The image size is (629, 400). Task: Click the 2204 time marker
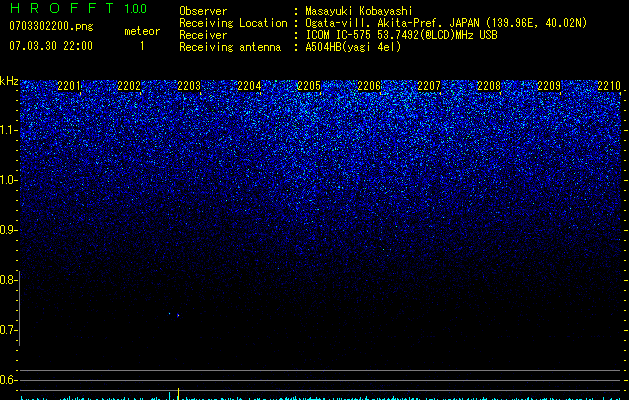(249, 86)
